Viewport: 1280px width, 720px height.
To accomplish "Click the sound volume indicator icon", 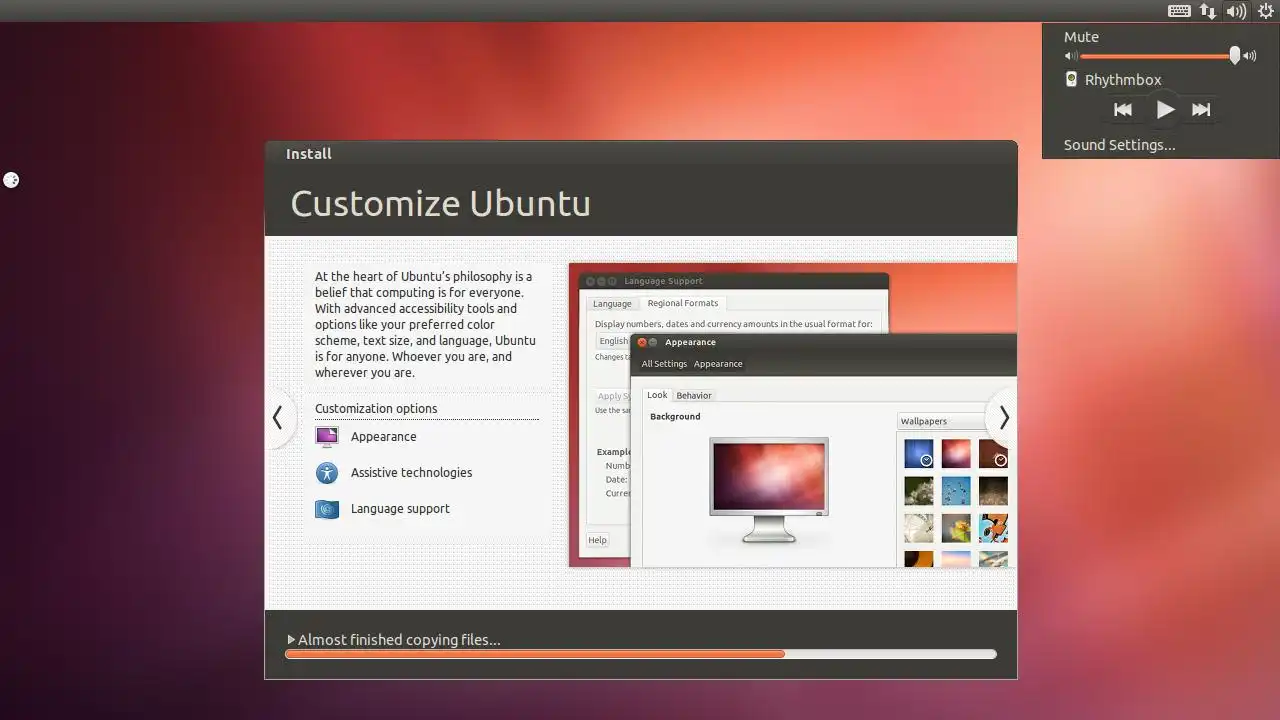I will [1237, 11].
